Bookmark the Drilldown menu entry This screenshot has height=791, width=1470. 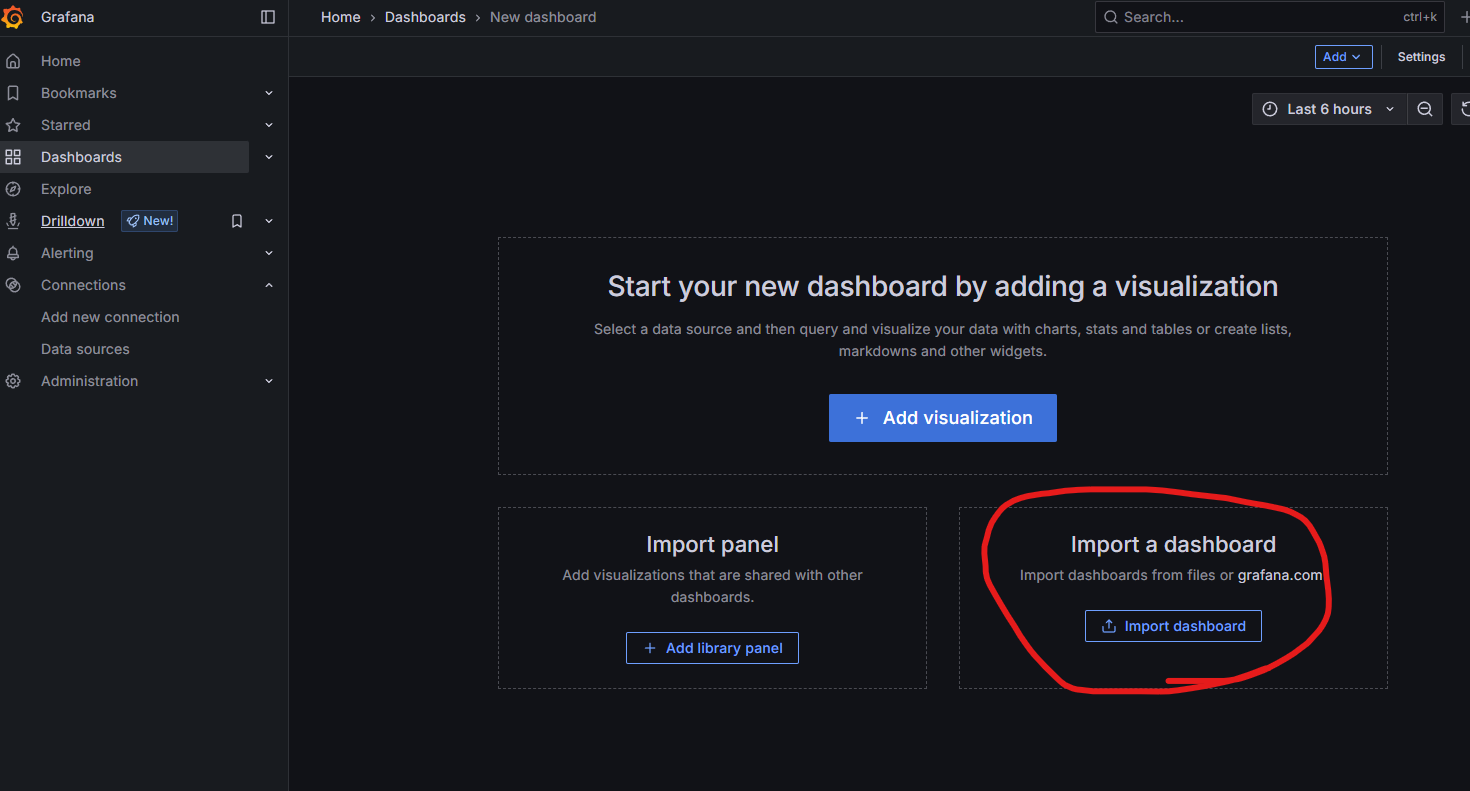[237, 221]
